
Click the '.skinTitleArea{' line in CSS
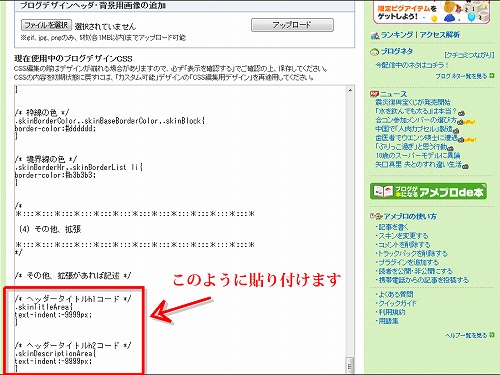(44, 307)
